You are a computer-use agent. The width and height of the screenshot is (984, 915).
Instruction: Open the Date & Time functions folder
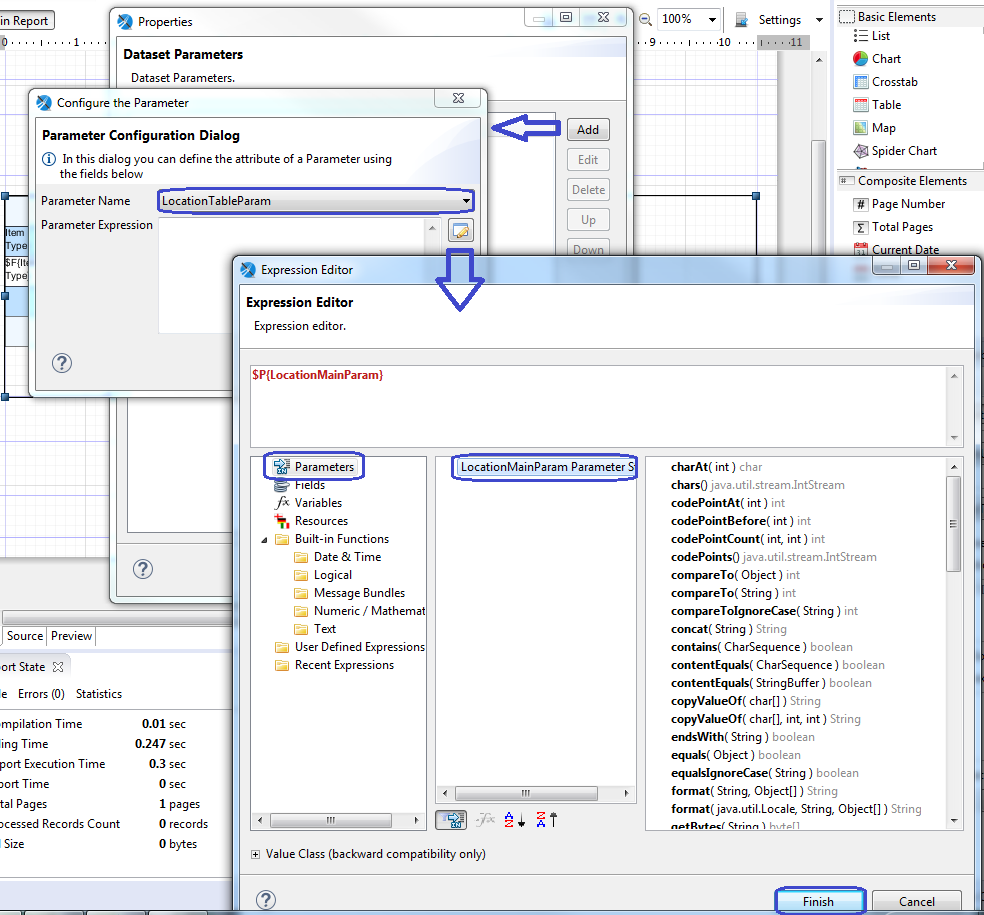pyautogui.click(x=338, y=557)
